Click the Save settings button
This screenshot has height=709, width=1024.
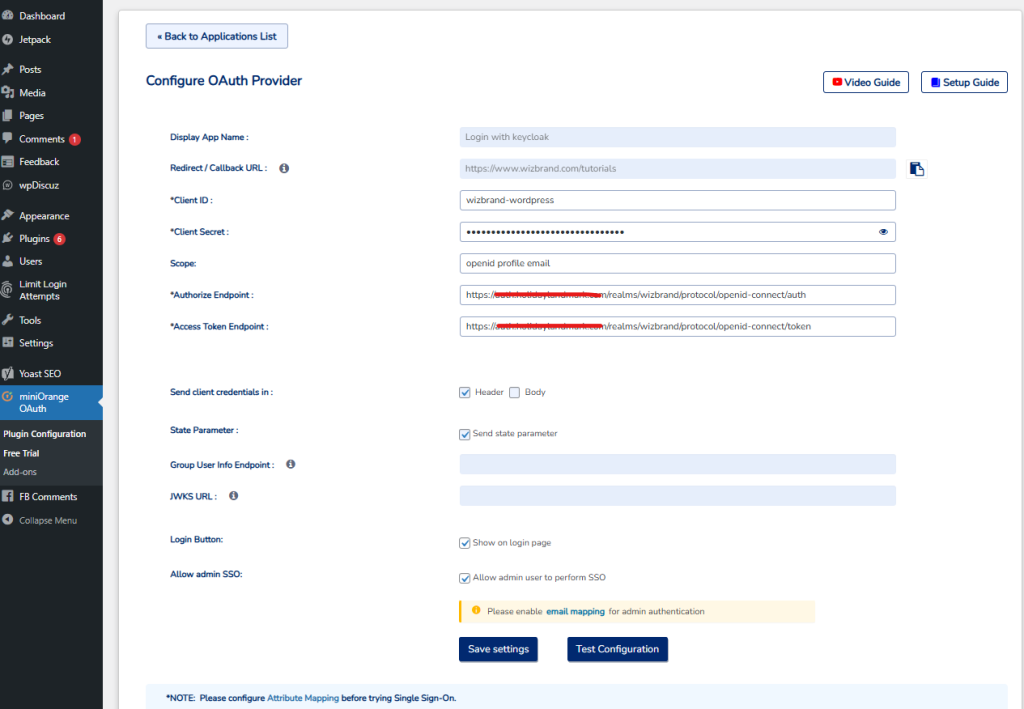[x=498, y=649]
